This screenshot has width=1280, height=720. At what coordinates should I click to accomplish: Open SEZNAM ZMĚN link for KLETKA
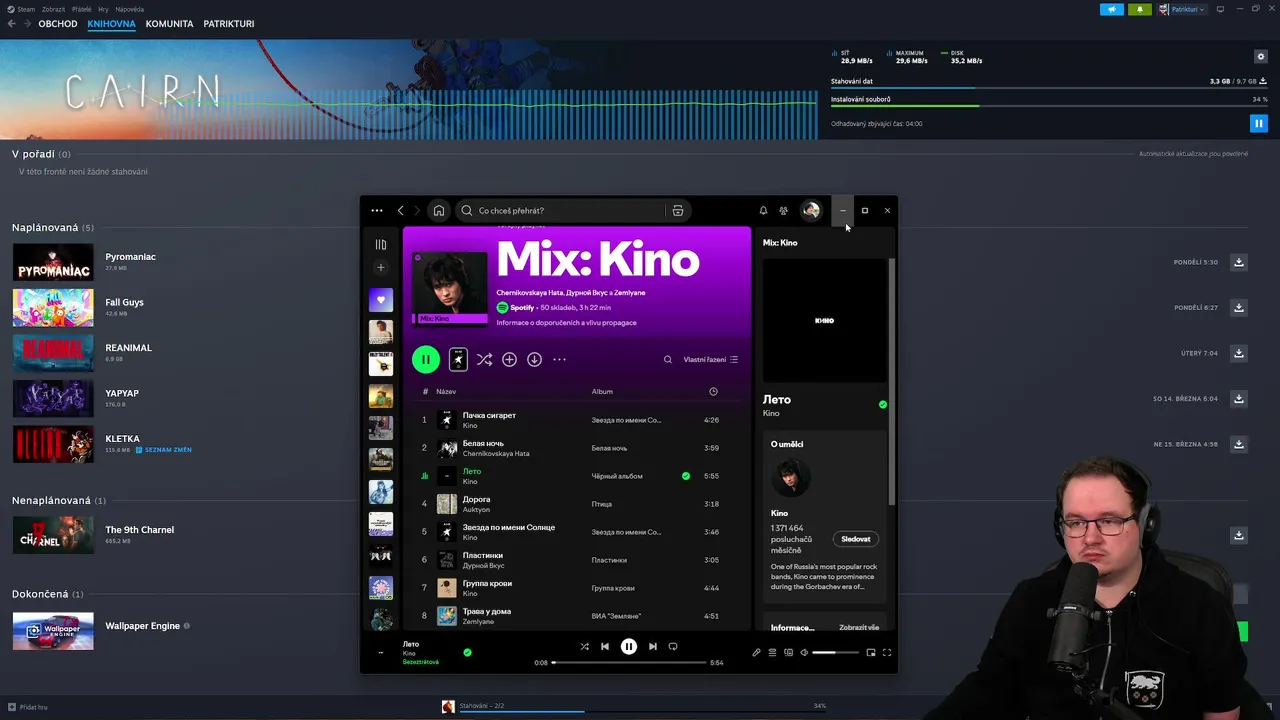164,450
